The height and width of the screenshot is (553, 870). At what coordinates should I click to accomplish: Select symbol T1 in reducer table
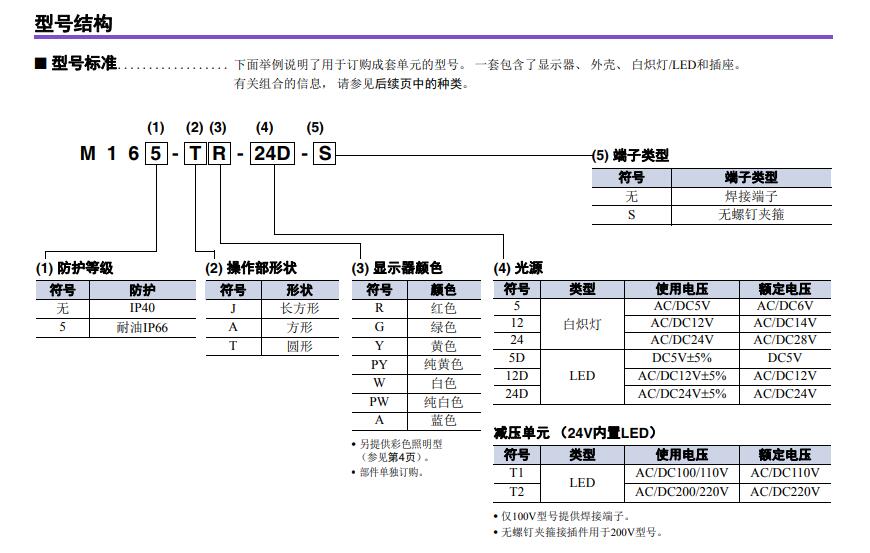click(517, 473)
